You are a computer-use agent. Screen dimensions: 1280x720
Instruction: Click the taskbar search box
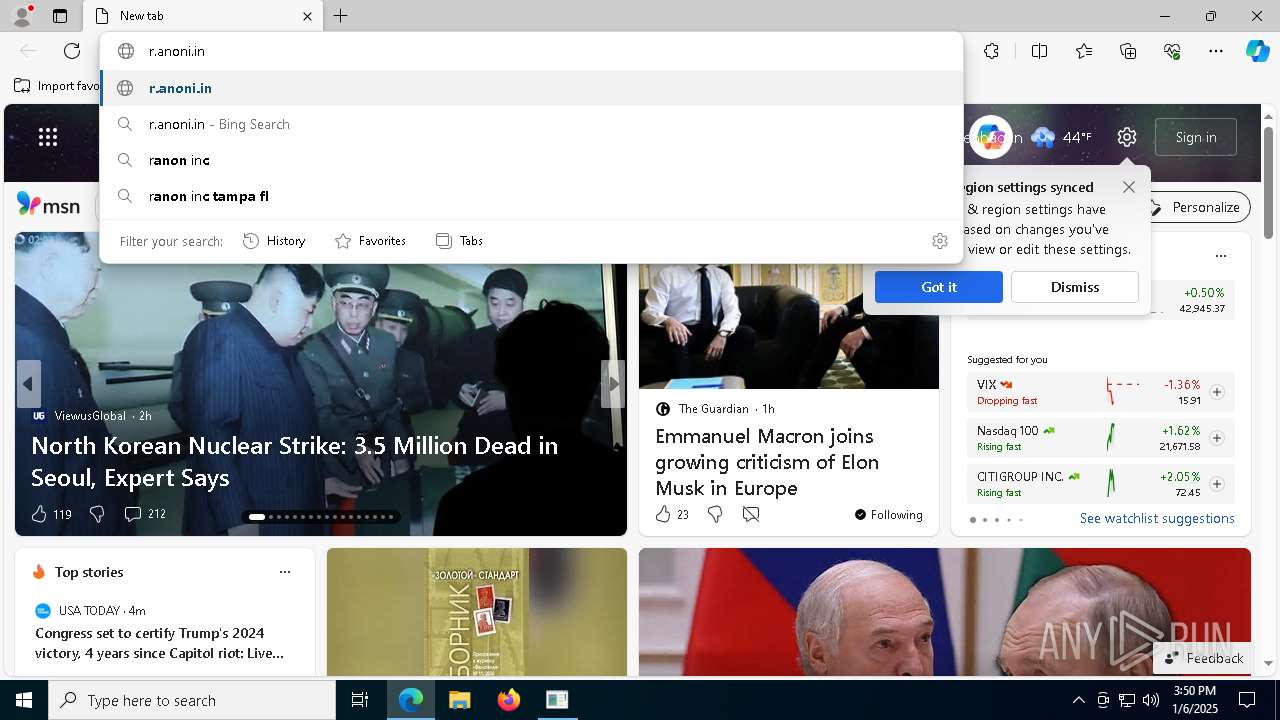click(x=192, y=700)
